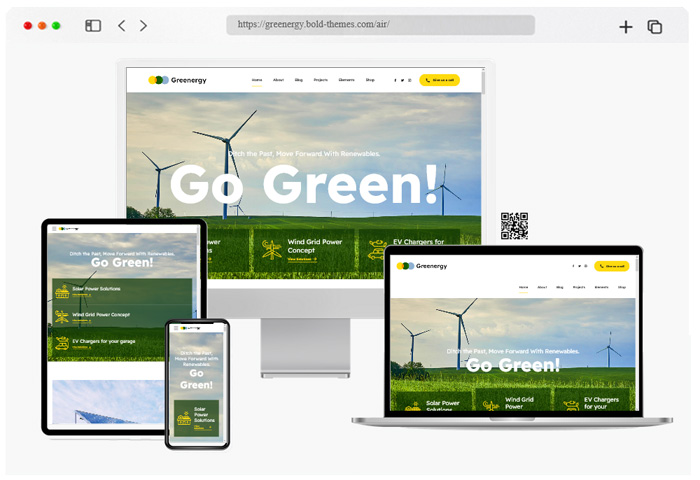700x480 pixels.
Task: Click the tablet Wind Grid Power Concept turbine icon
Action: click(62, 317)
